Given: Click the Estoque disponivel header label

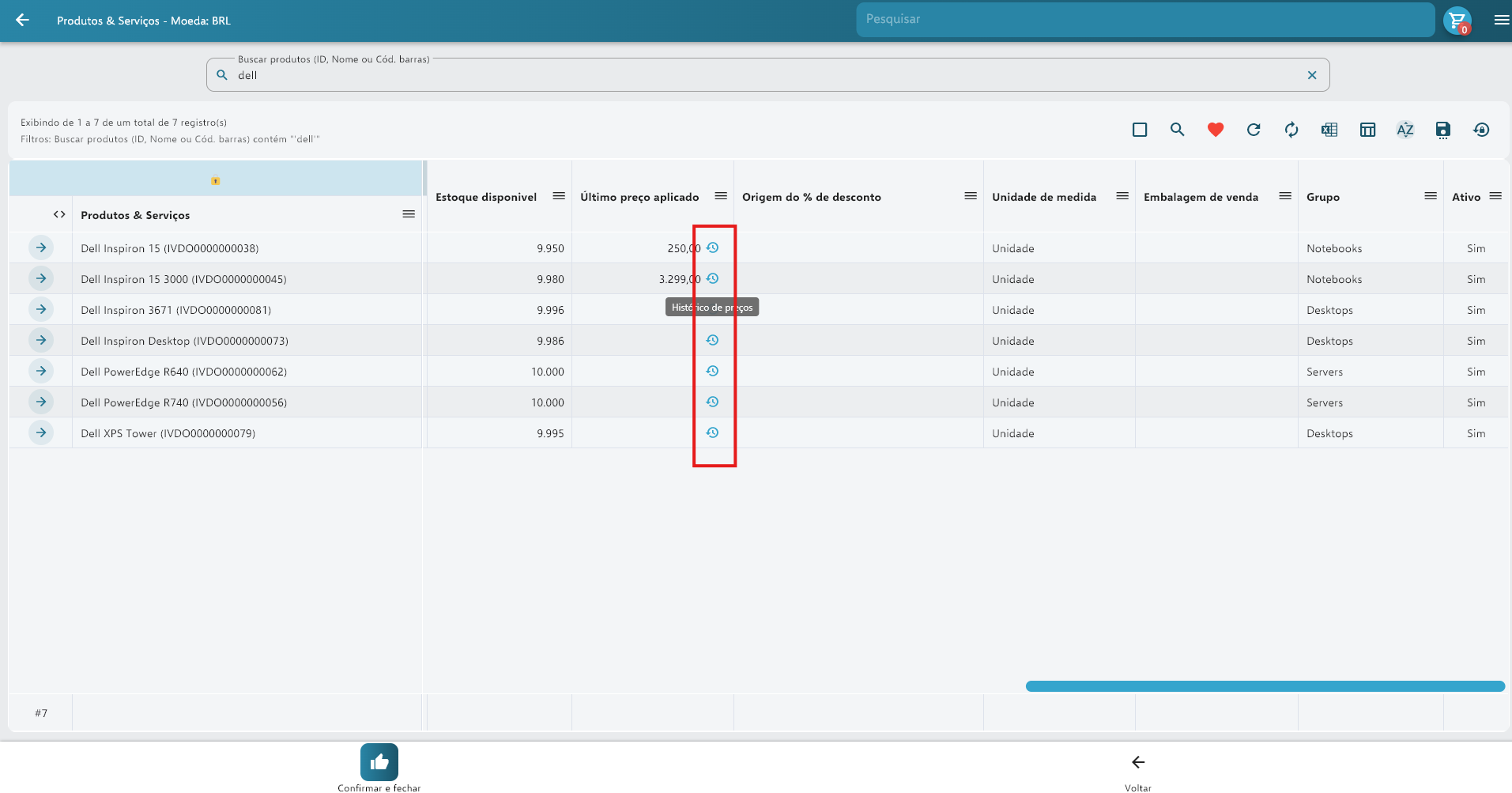Looking at the screenshot, I should point(486,197).
